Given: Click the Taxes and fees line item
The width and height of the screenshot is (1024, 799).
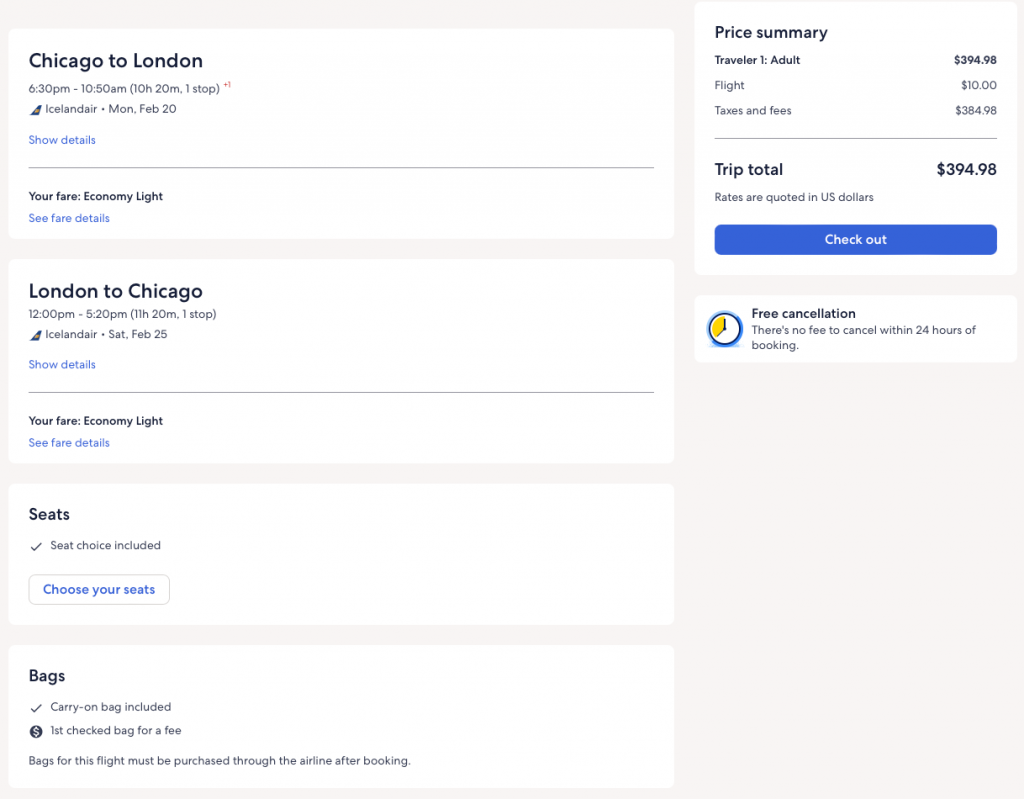Looking at the screenshot, I should pos(753,111).
